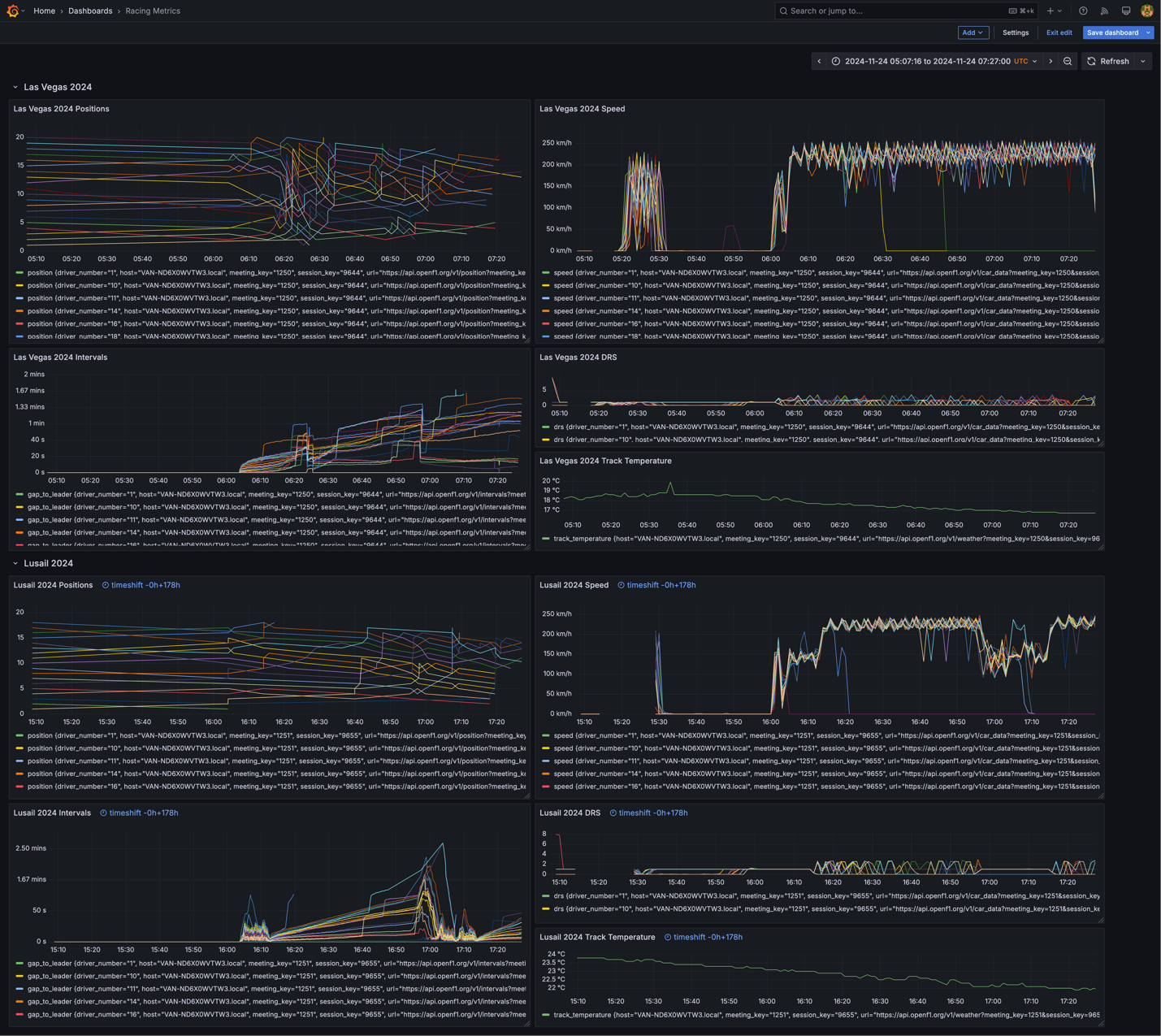
Task: Collapse the Lusail 2024 row
Action: [x=15, y=563]
